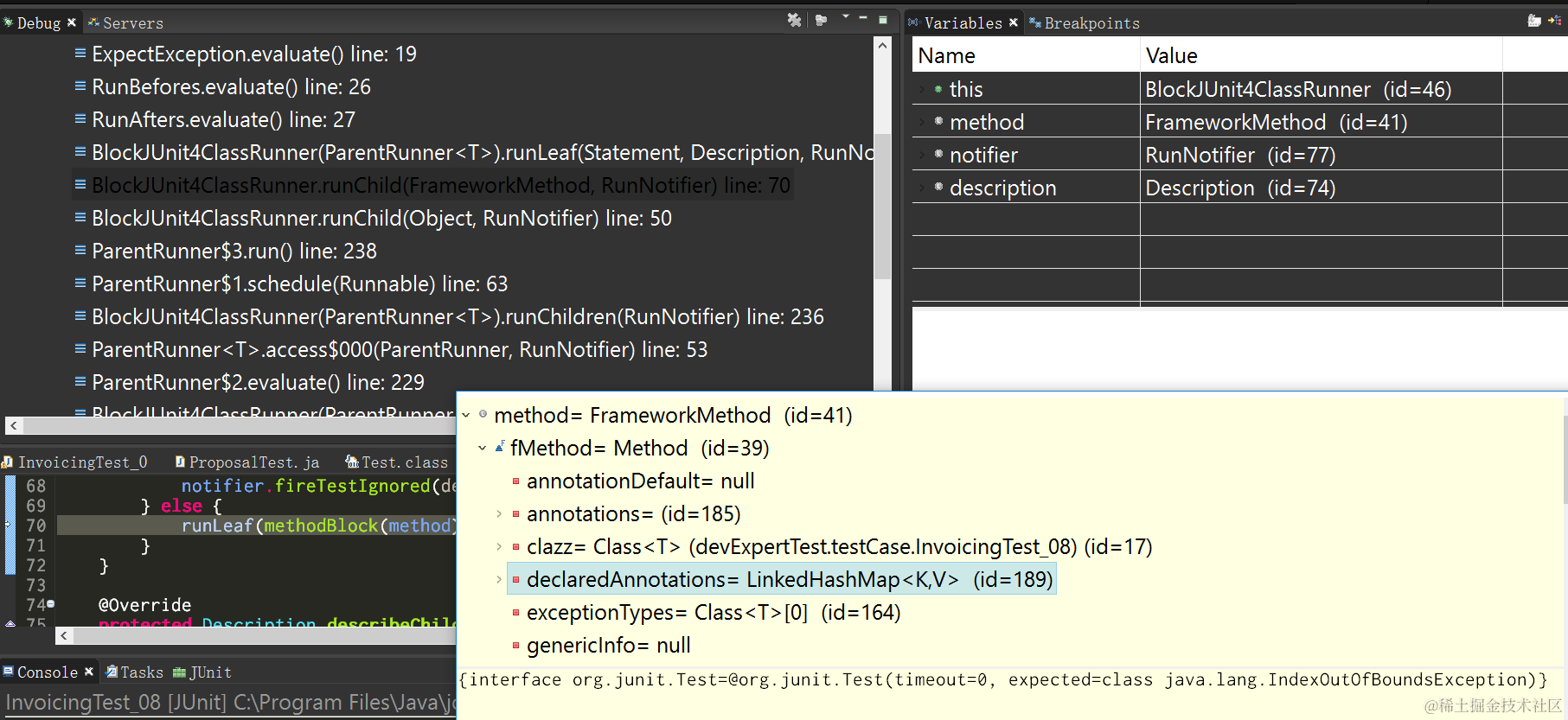Expand the declaredAnnotations= LinkedHashMap node
This screenshot has height=720, width=1568.
(x=499, y=580)
